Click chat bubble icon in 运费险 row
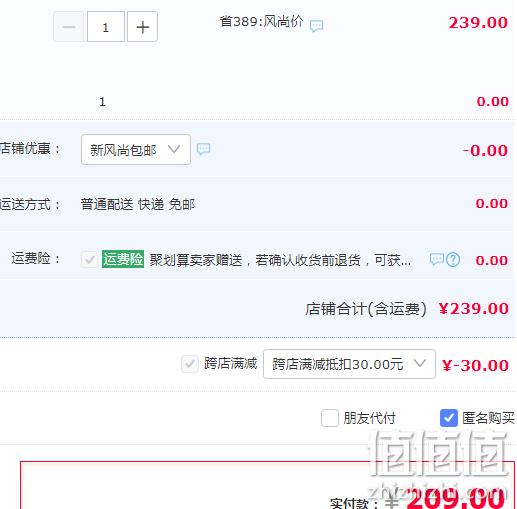Image resolution: width=517 pixels, height=509 pixels. click(436, 259)
